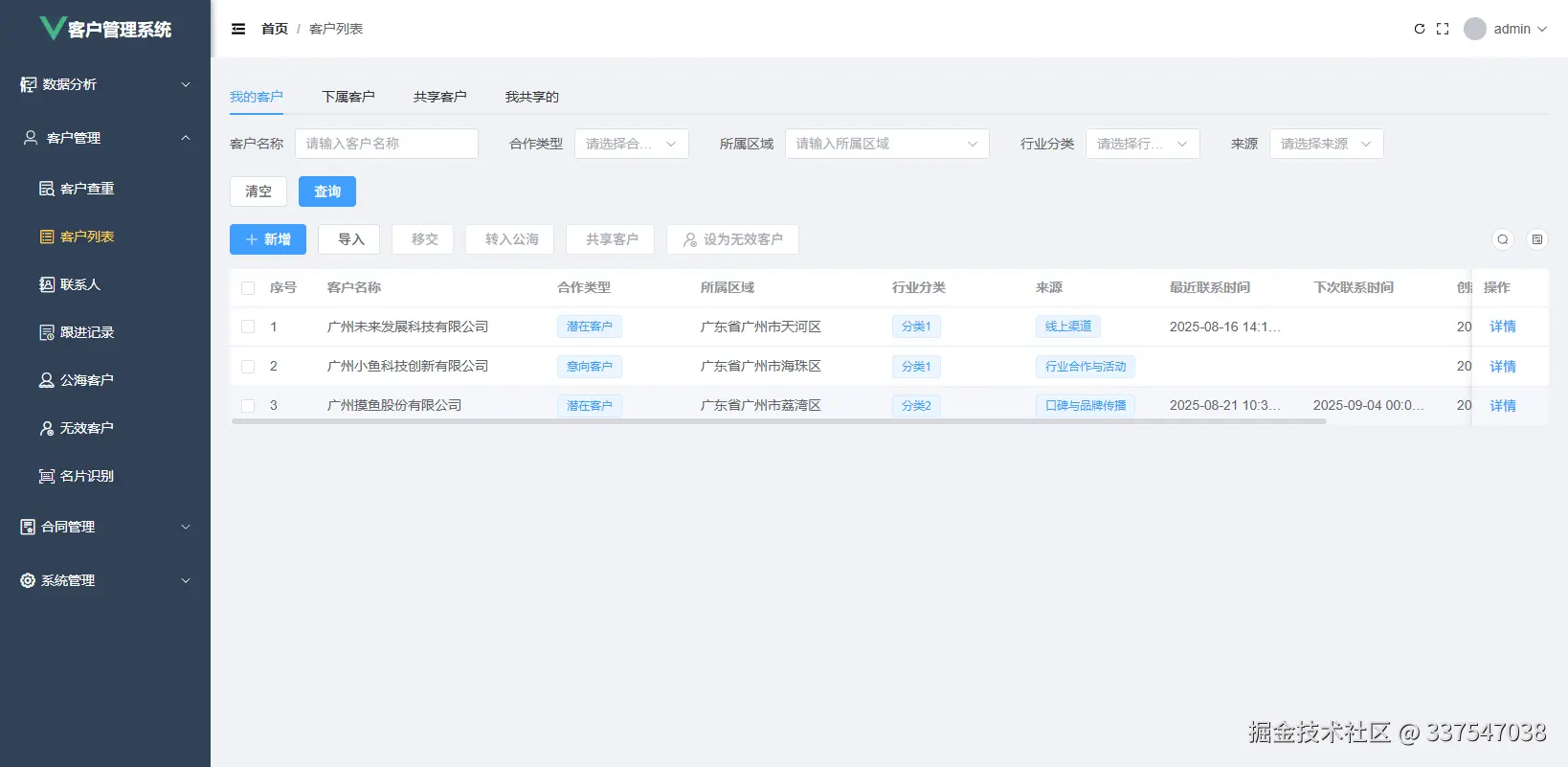Collapse the 客户管理 menu chevron
This screenshot has width=1568, height=767.
click(186, 138)
